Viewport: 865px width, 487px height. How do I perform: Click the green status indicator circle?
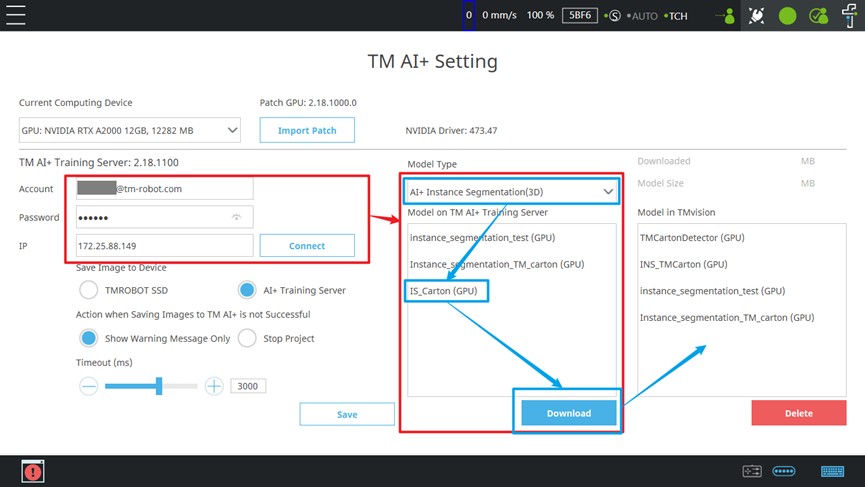(787, 16)
